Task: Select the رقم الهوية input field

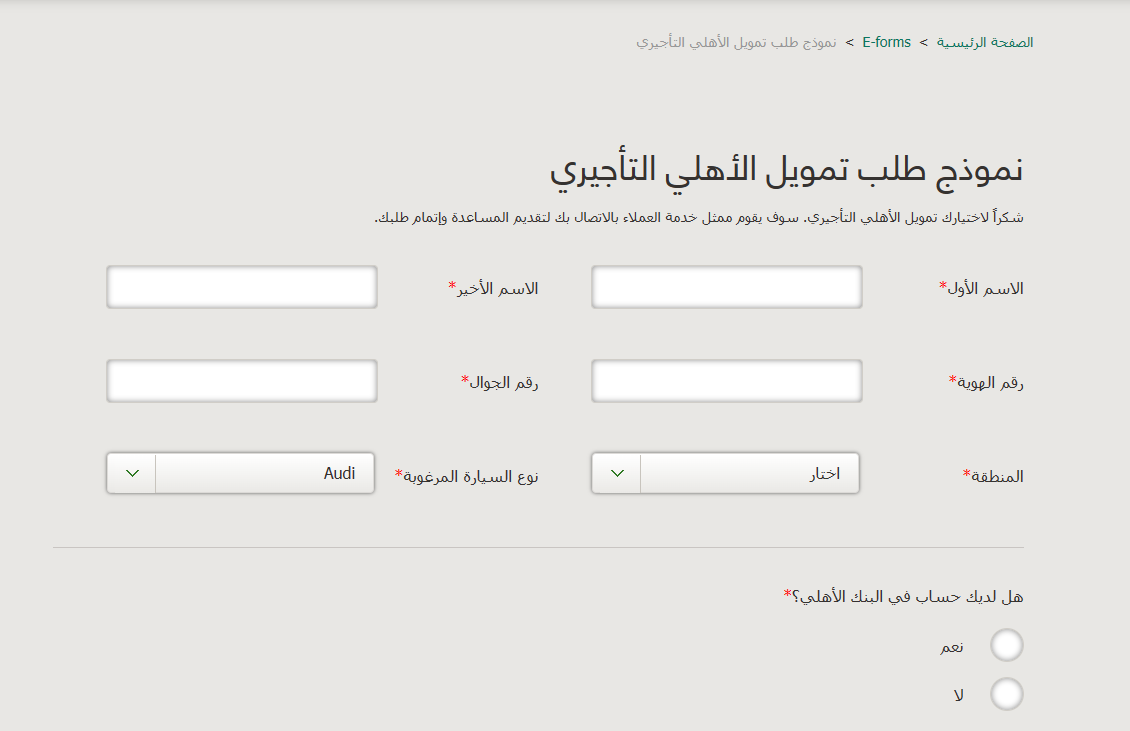Action: [x=727, y=381]
